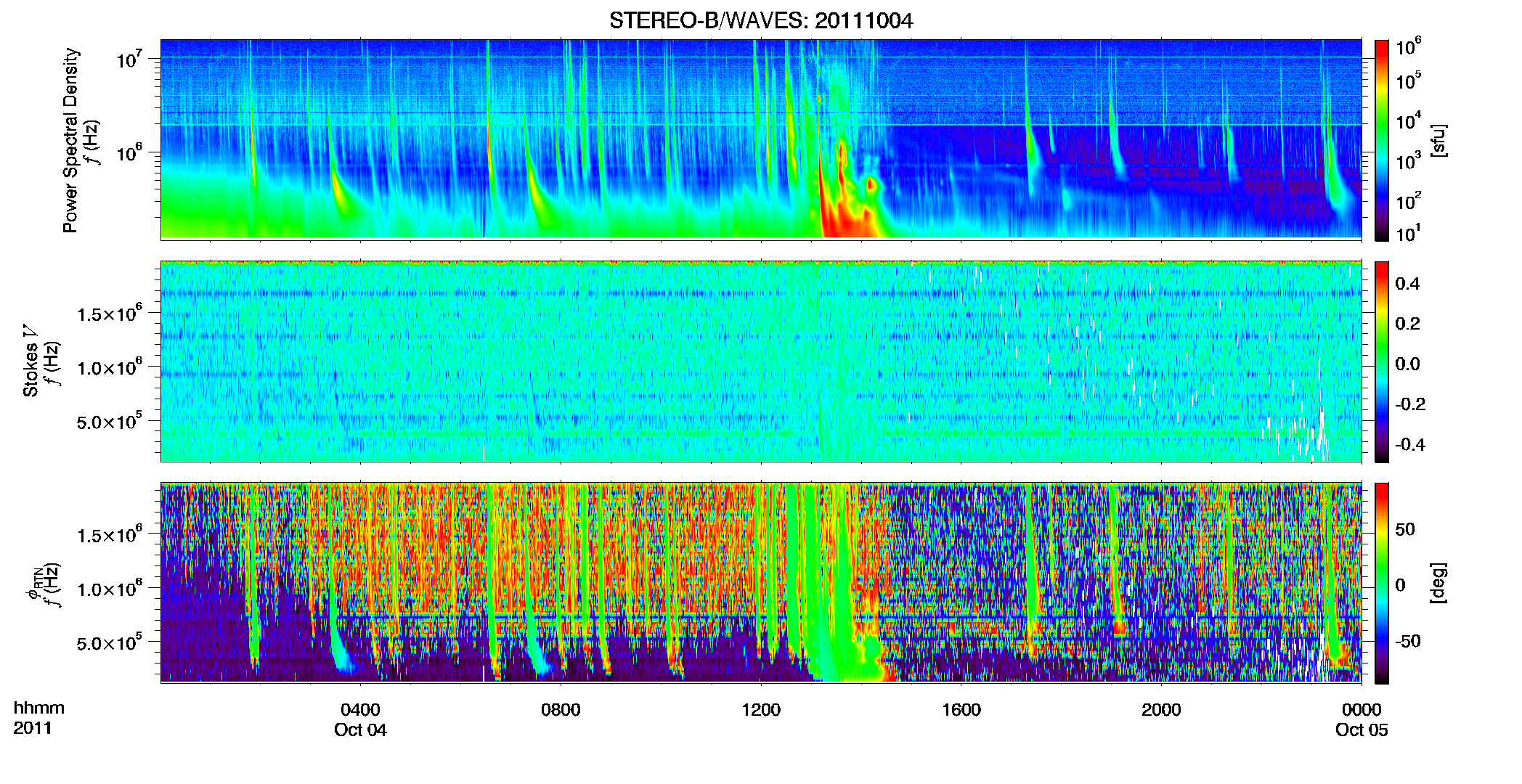Click the hhmm axis legend text
Image resolution: width=1522 pixels, height=784 pixels.
39,709
